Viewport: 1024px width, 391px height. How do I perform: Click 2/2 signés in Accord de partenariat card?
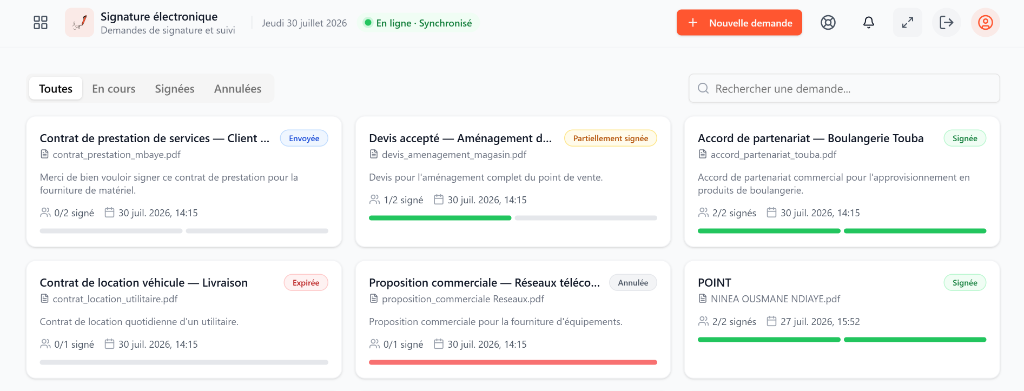pyautogui.click(x=735, y=213)
